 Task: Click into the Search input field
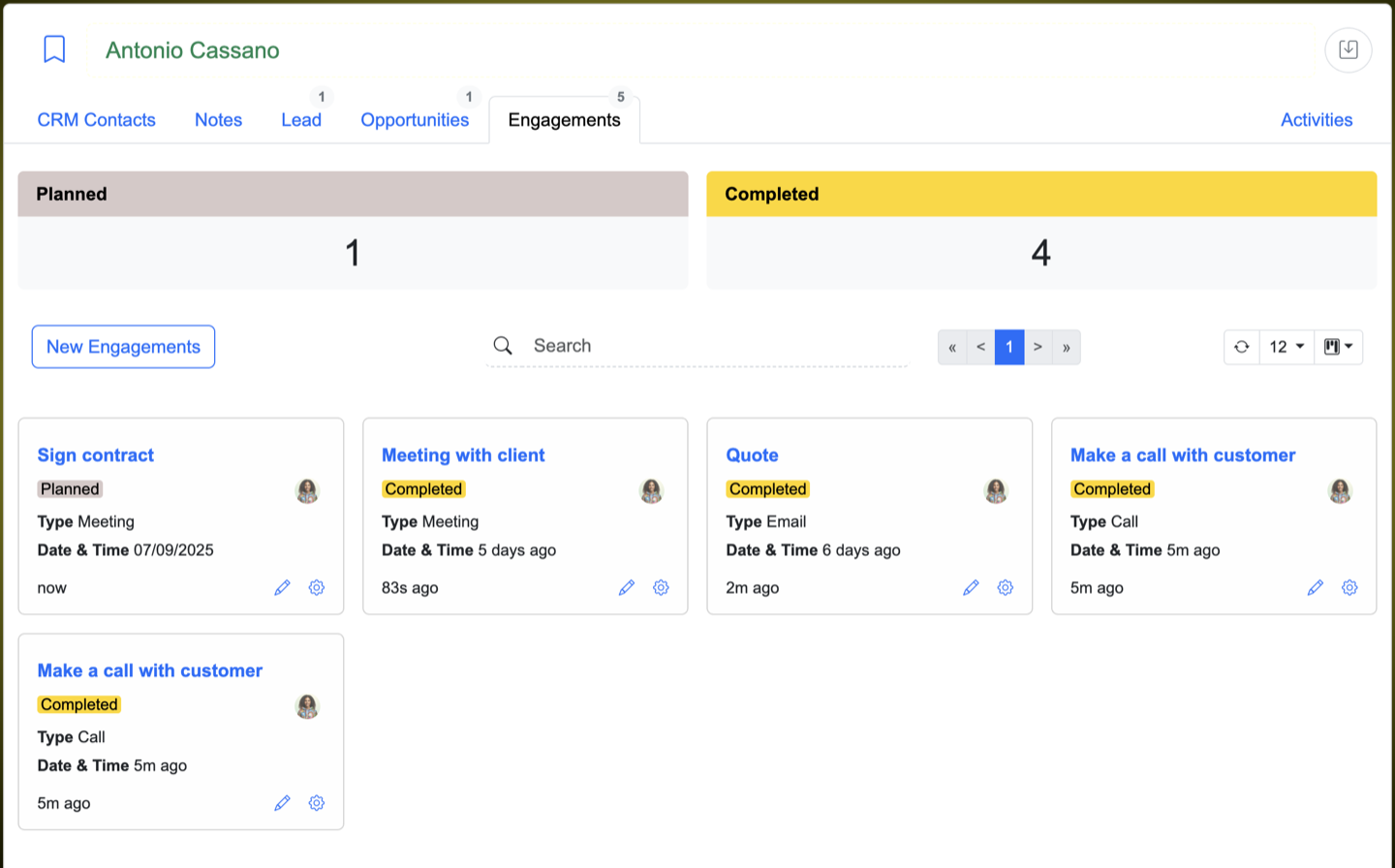pos(717,346)
